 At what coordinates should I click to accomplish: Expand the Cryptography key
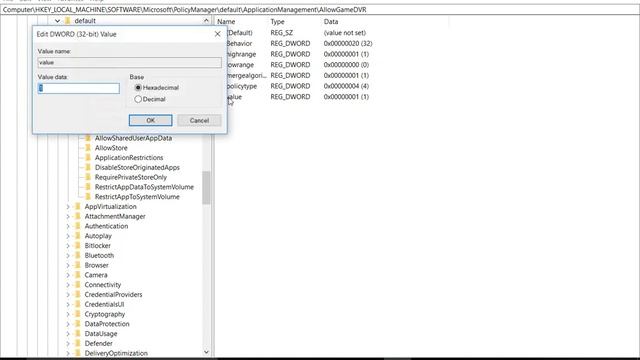[x=68, y=314]
